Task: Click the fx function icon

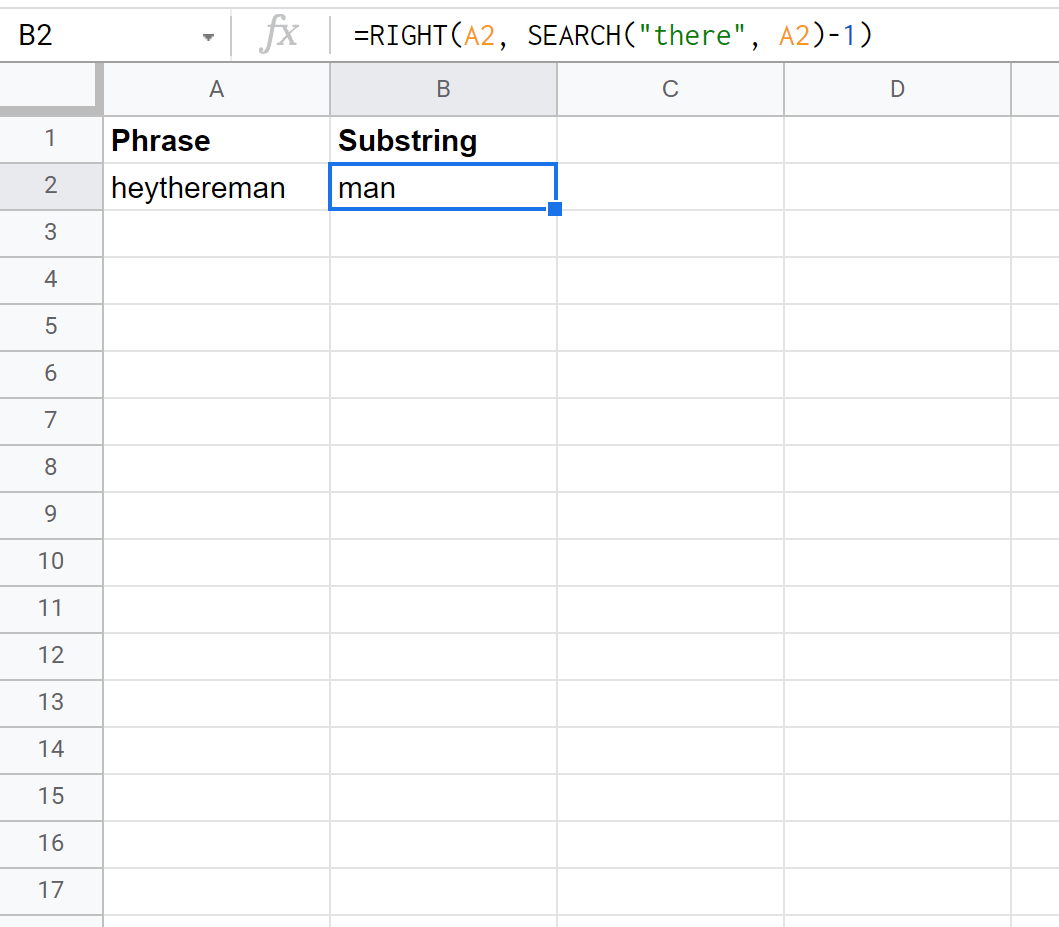Action: (278, 35)
